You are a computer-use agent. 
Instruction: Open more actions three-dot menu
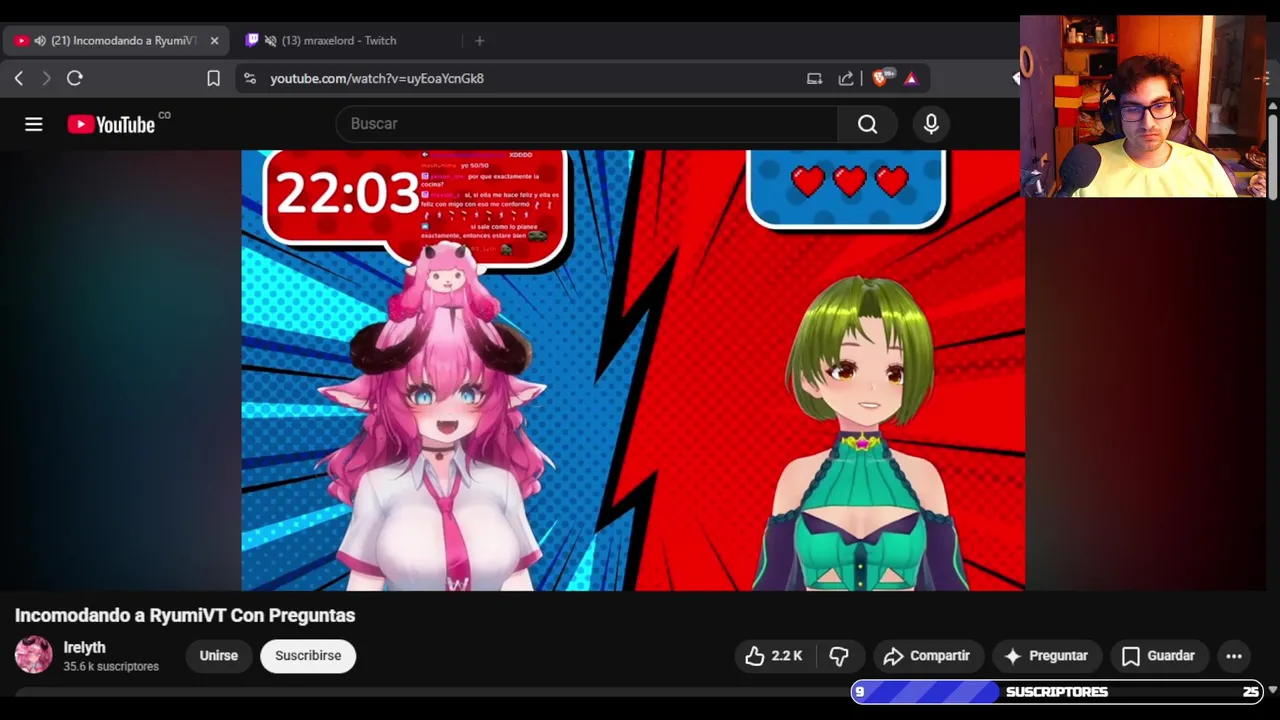tap(1234, 656)
